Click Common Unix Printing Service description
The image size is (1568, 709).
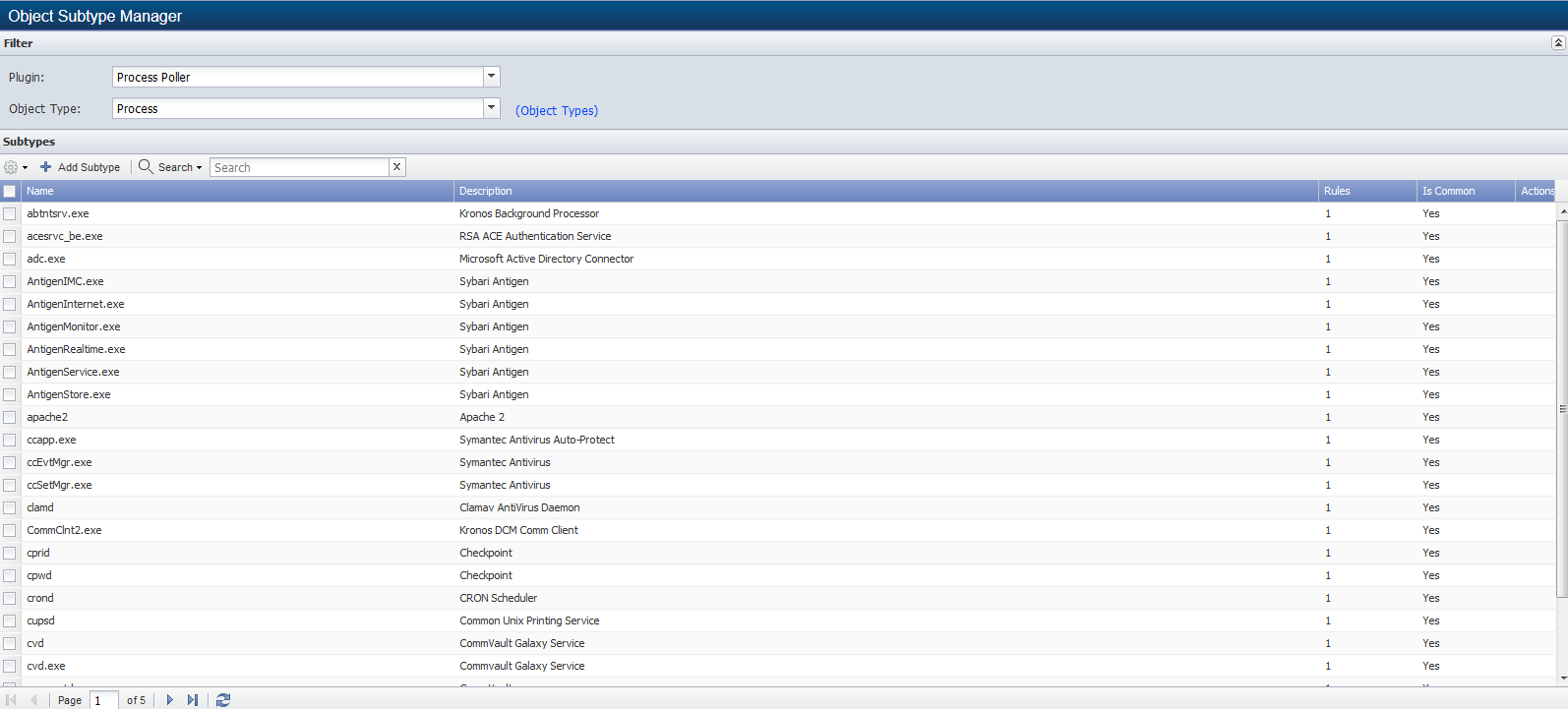click(529, 620)
